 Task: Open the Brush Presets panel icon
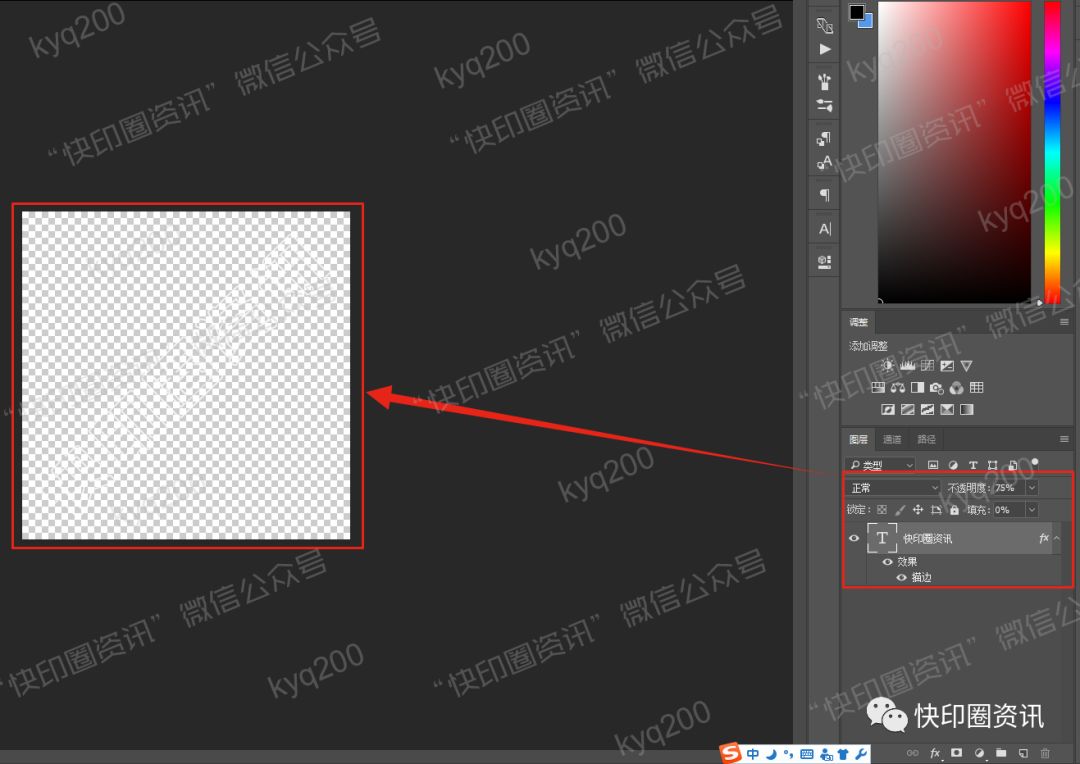tap(824, 82)
